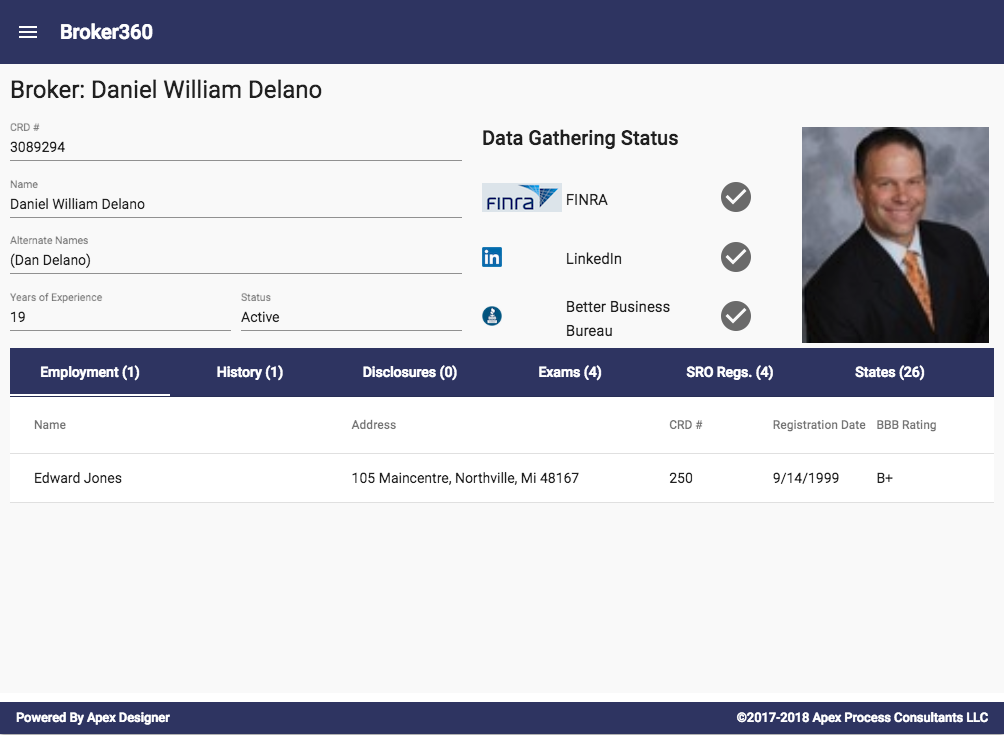Click the FINRA logo icon

click(522, 198)
